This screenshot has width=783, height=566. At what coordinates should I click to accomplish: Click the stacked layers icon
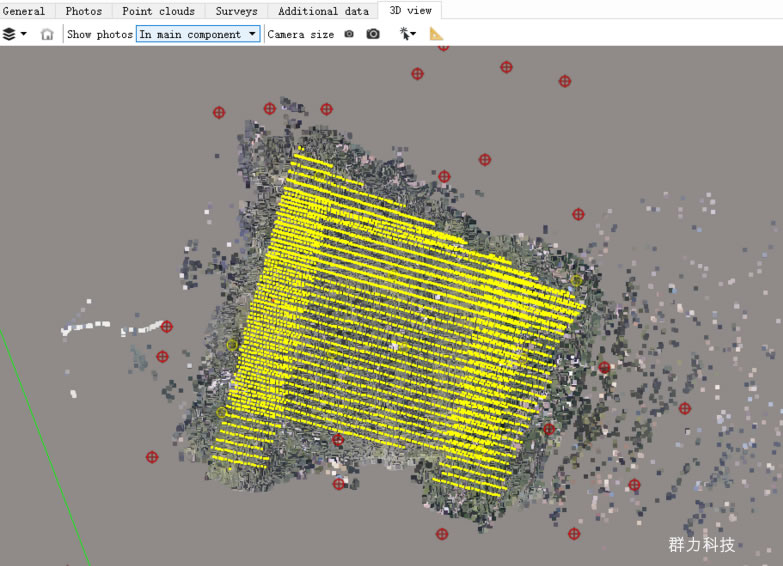point(10,34)
